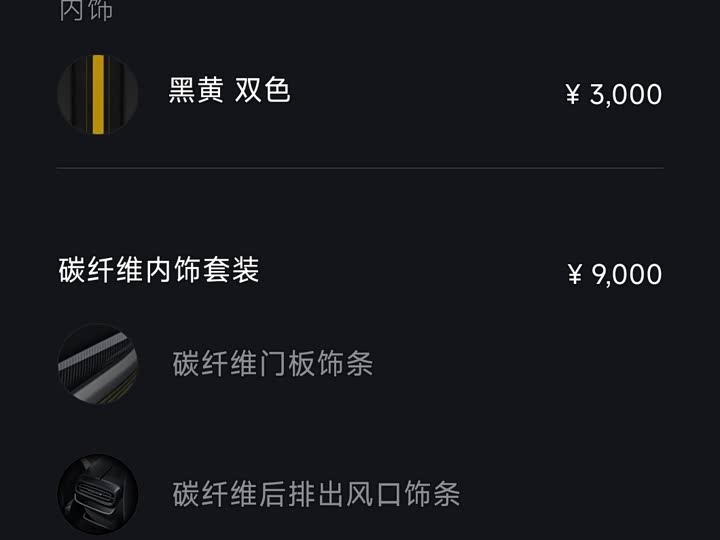Image resolution: width=720 pixels, height=540 pixels.
Task: Click the word 双色 in the interior name
Action: [263, 91]
